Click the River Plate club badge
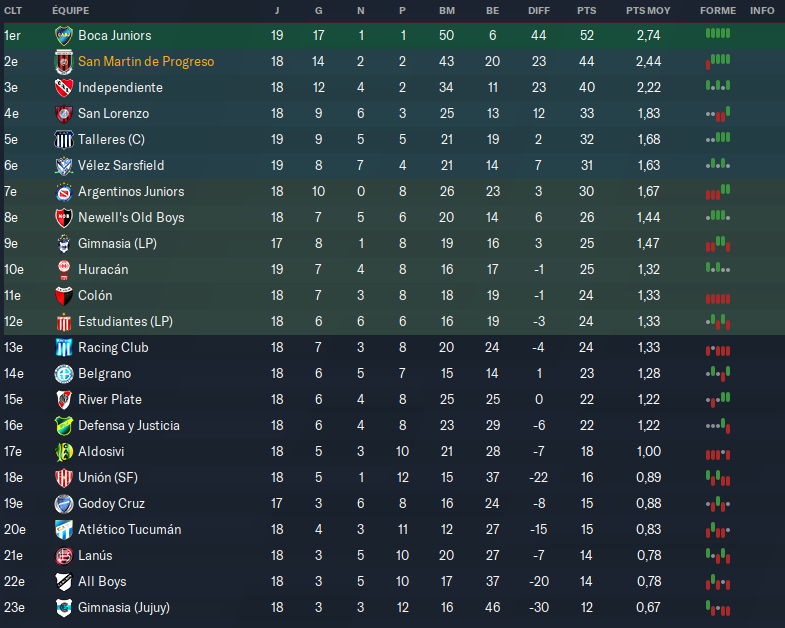Screen dimensions: 785x628 (x=63, y=400)
